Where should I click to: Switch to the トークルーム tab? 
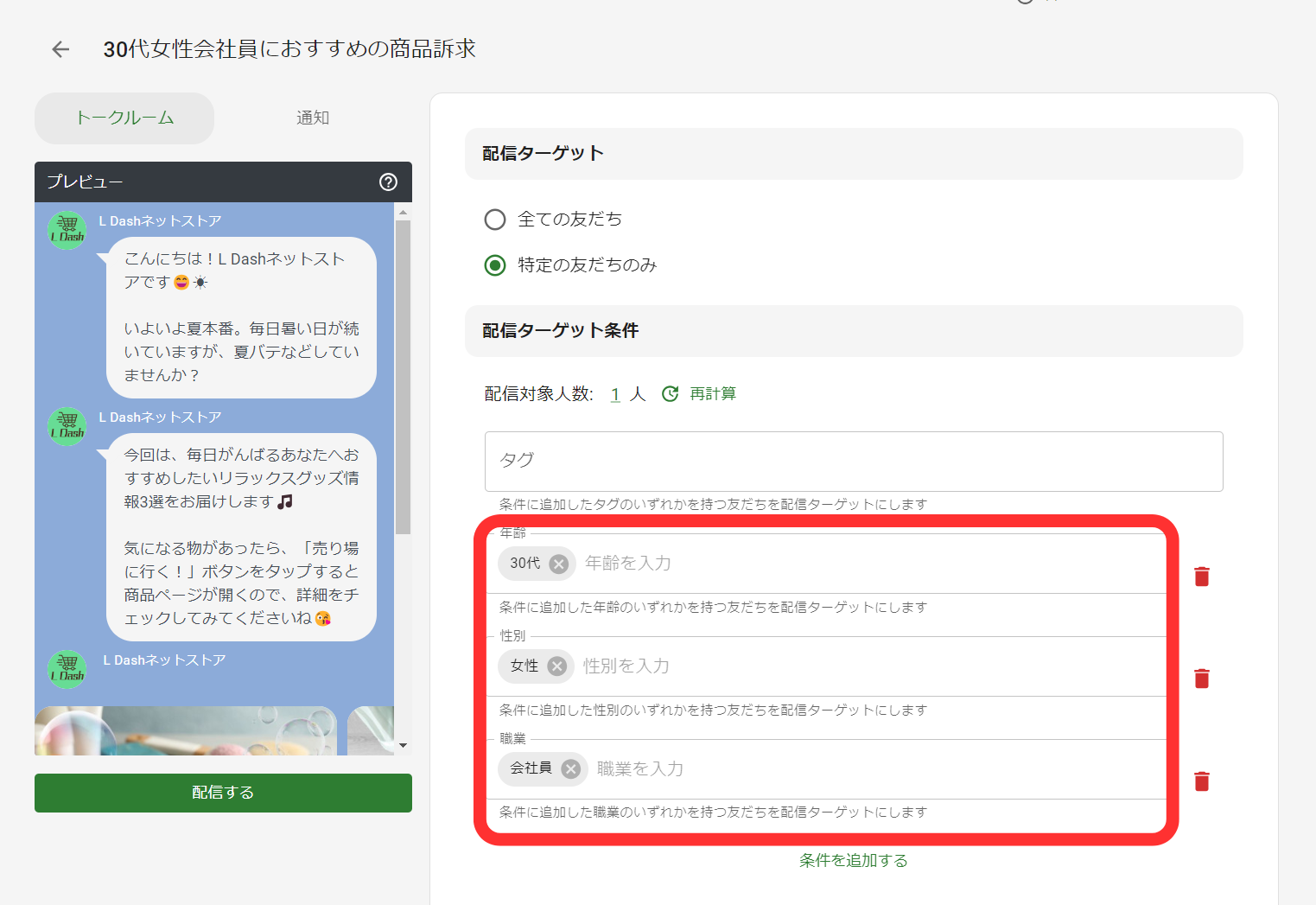124,118
